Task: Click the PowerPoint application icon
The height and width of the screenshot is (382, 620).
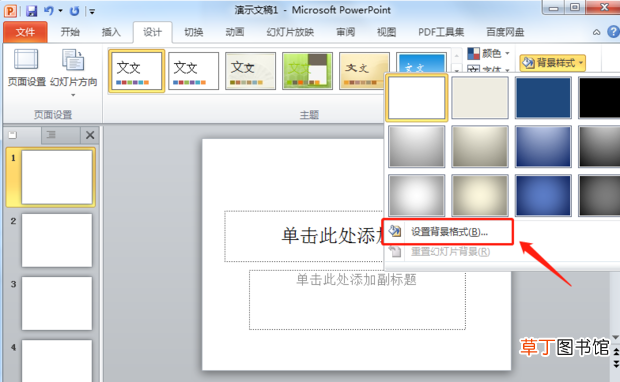Action: tap(10, 11)
